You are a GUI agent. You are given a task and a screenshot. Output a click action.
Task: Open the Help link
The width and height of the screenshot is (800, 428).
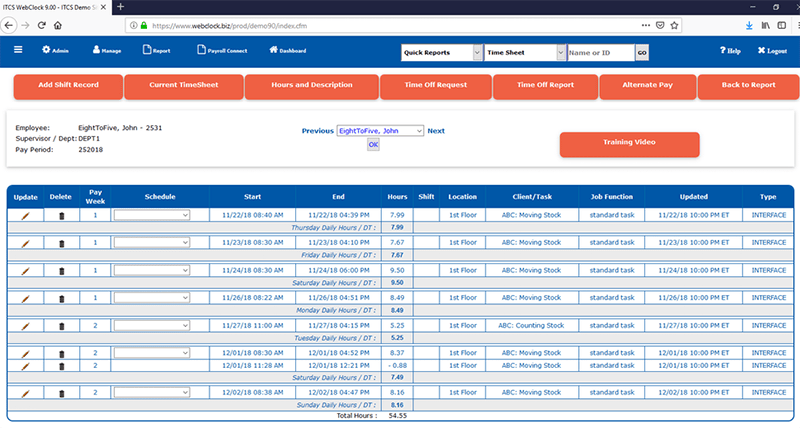[730, 51]
